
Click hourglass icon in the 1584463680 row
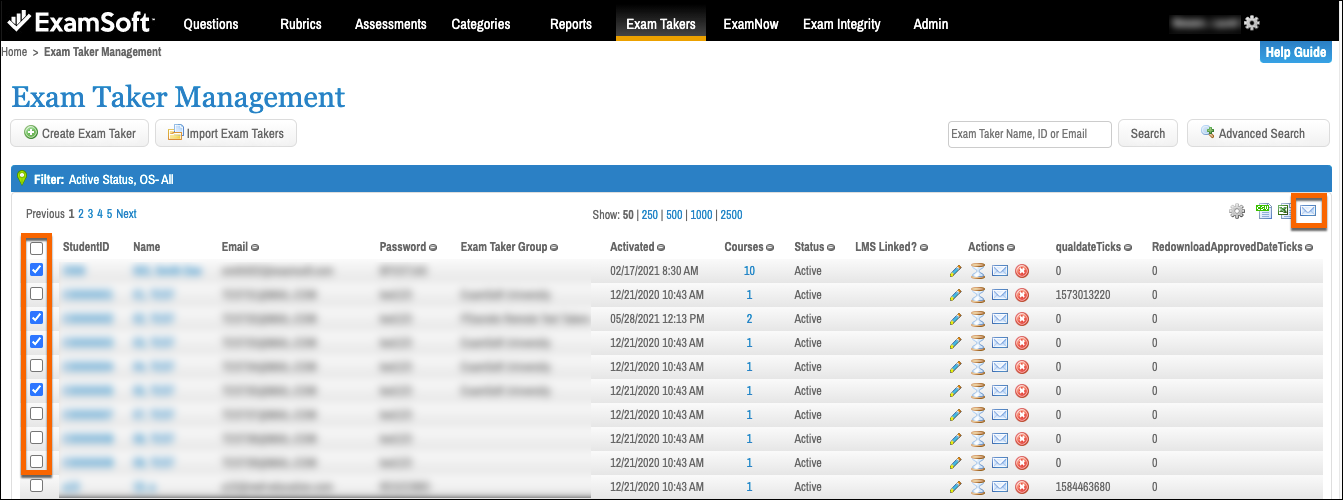(978, 487)
